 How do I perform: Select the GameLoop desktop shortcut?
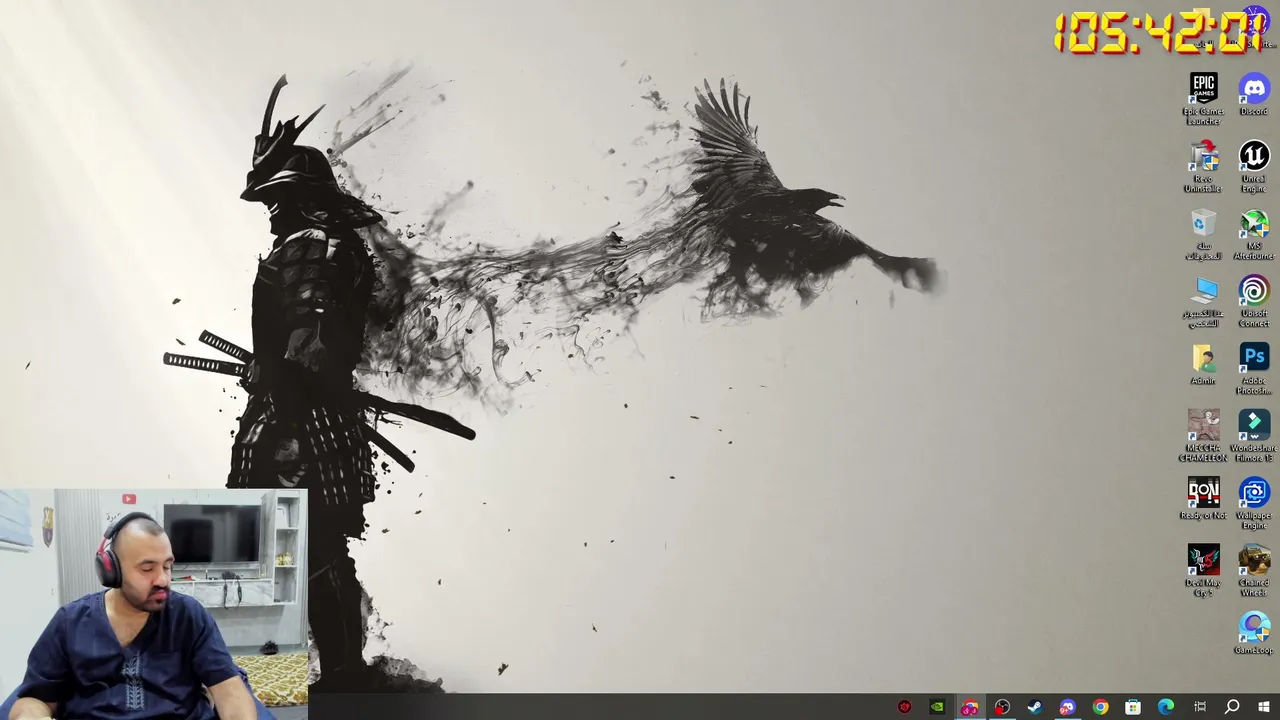1253,634
